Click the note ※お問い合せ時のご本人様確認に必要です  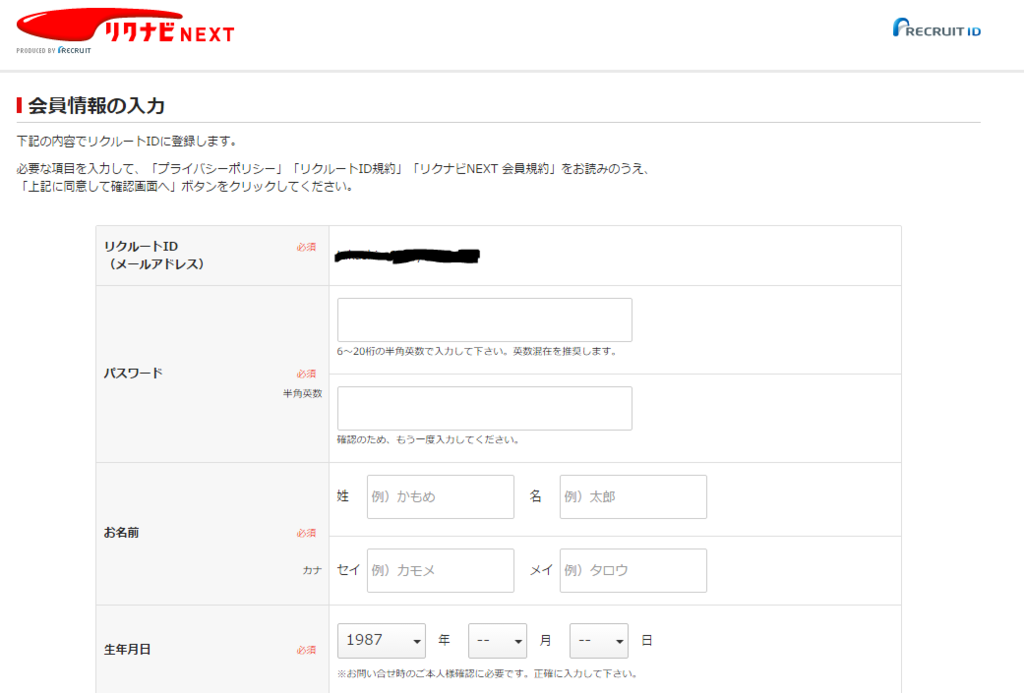pyautogui.click(x=433, y=673)
